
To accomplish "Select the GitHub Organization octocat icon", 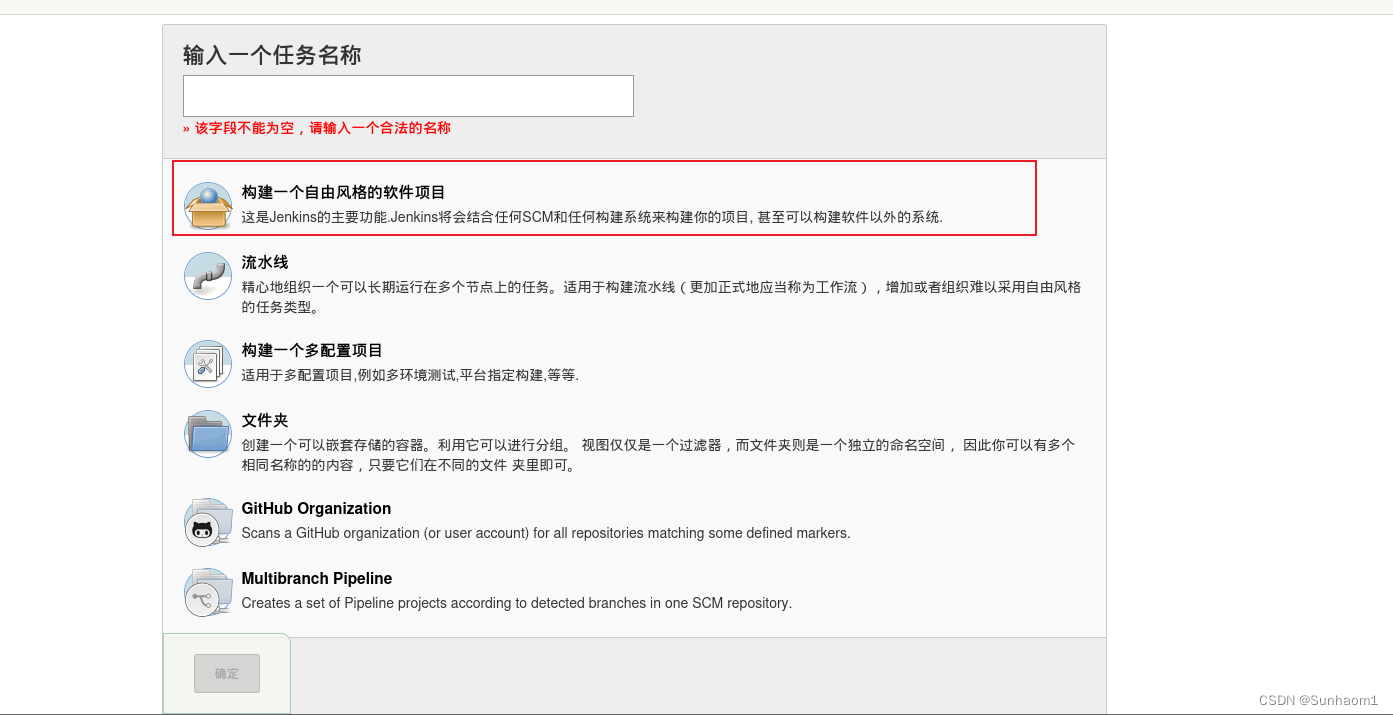I will tap(208, 522).
